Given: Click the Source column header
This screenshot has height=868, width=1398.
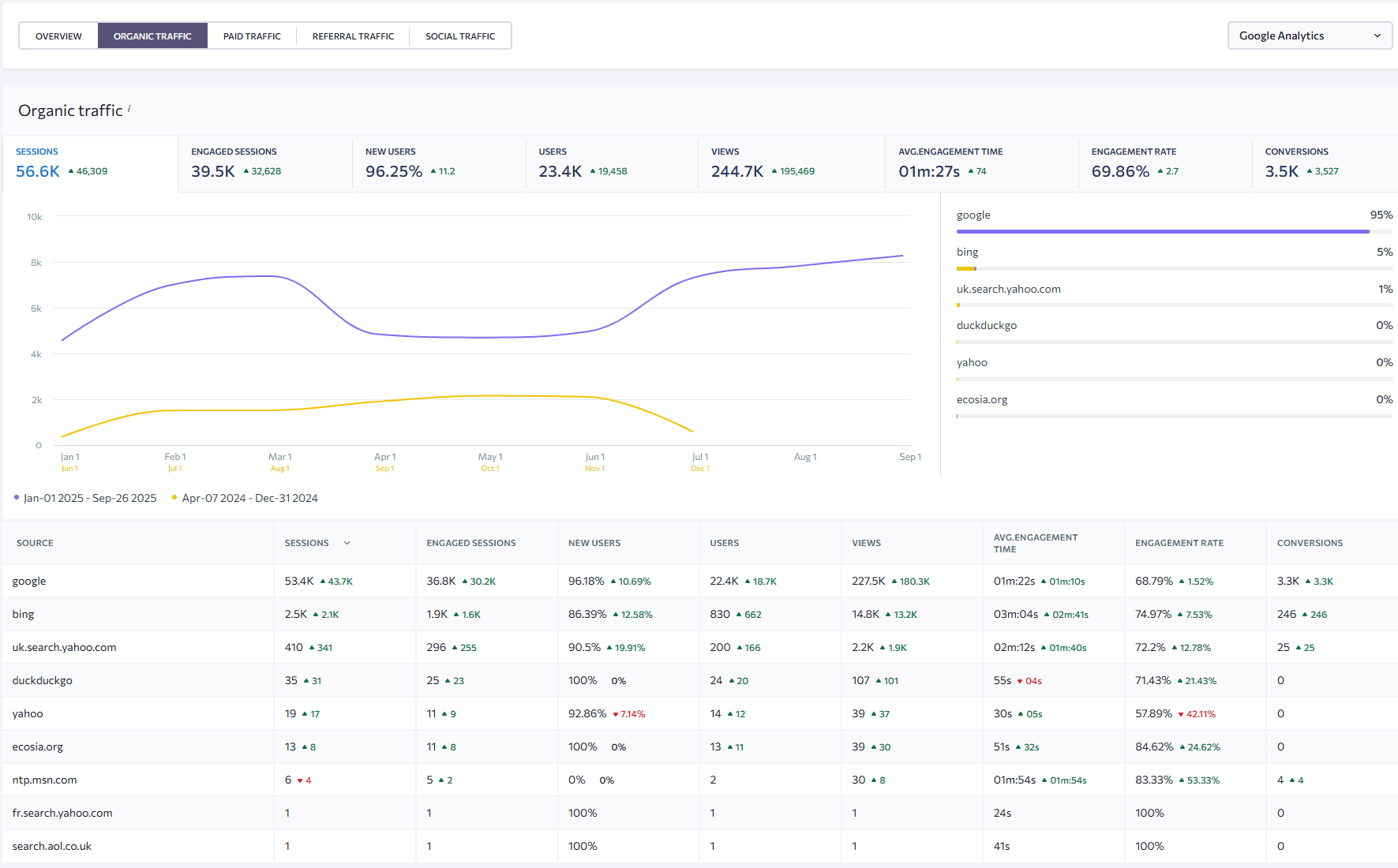Looking at the screenshot, I should click(35, 543).
